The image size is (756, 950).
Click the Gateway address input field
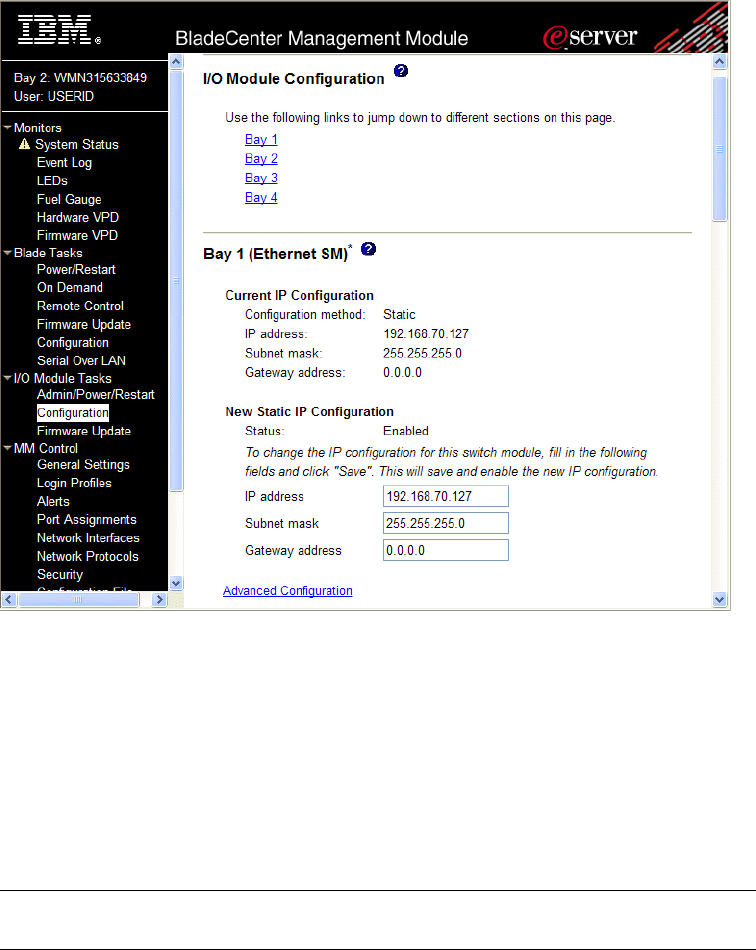(x=446, y=550)
